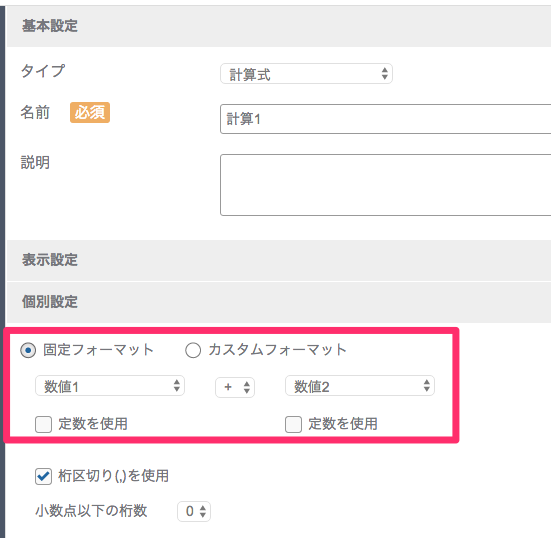Open the 数値2 field dropdown
This screenshot has width=551, height=538.
(360, 386)
